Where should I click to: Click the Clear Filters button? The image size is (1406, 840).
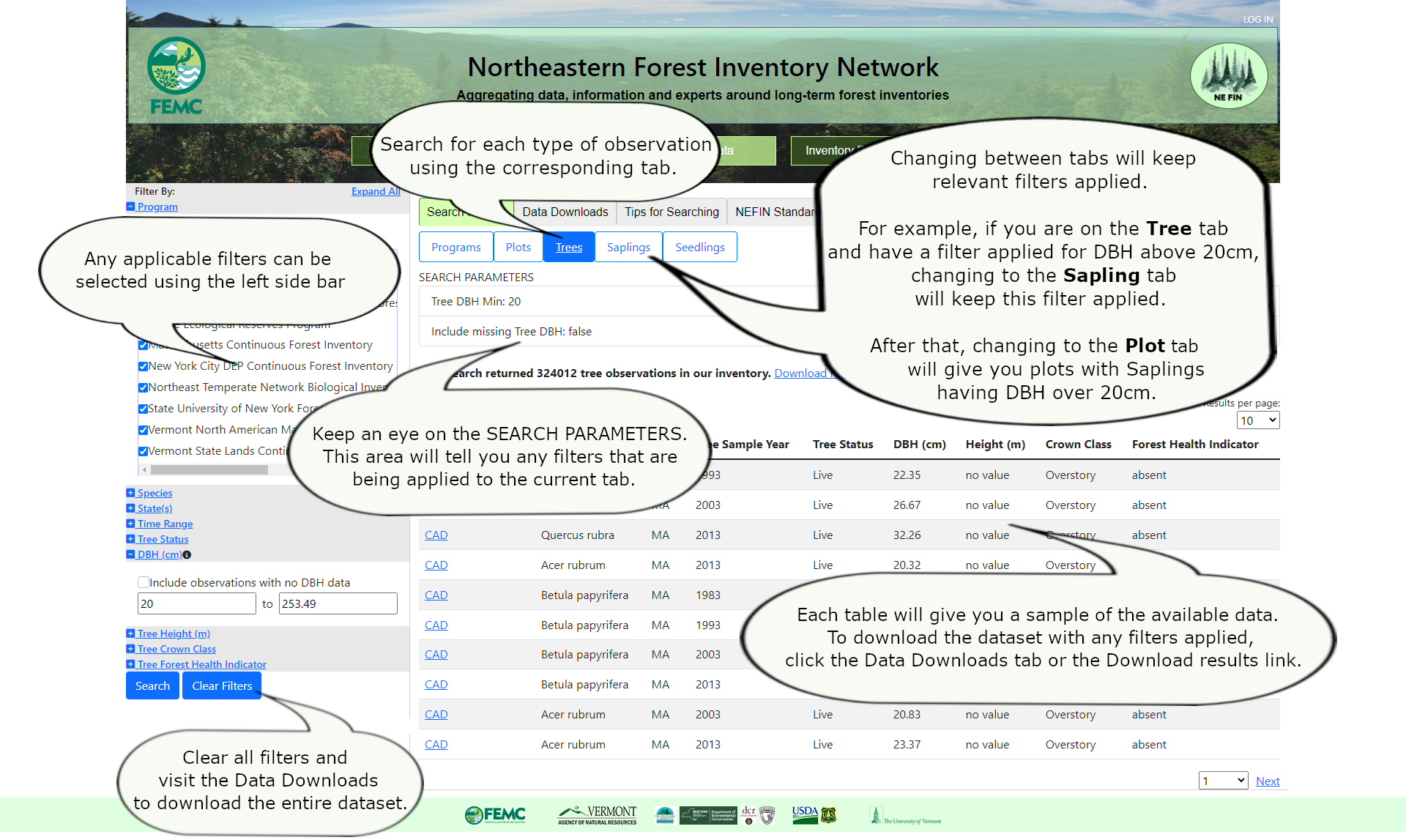222,685
